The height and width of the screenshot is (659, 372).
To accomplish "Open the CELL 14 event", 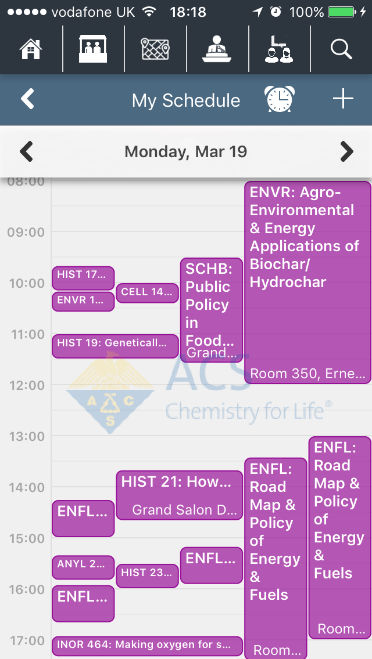I will 147,293.
